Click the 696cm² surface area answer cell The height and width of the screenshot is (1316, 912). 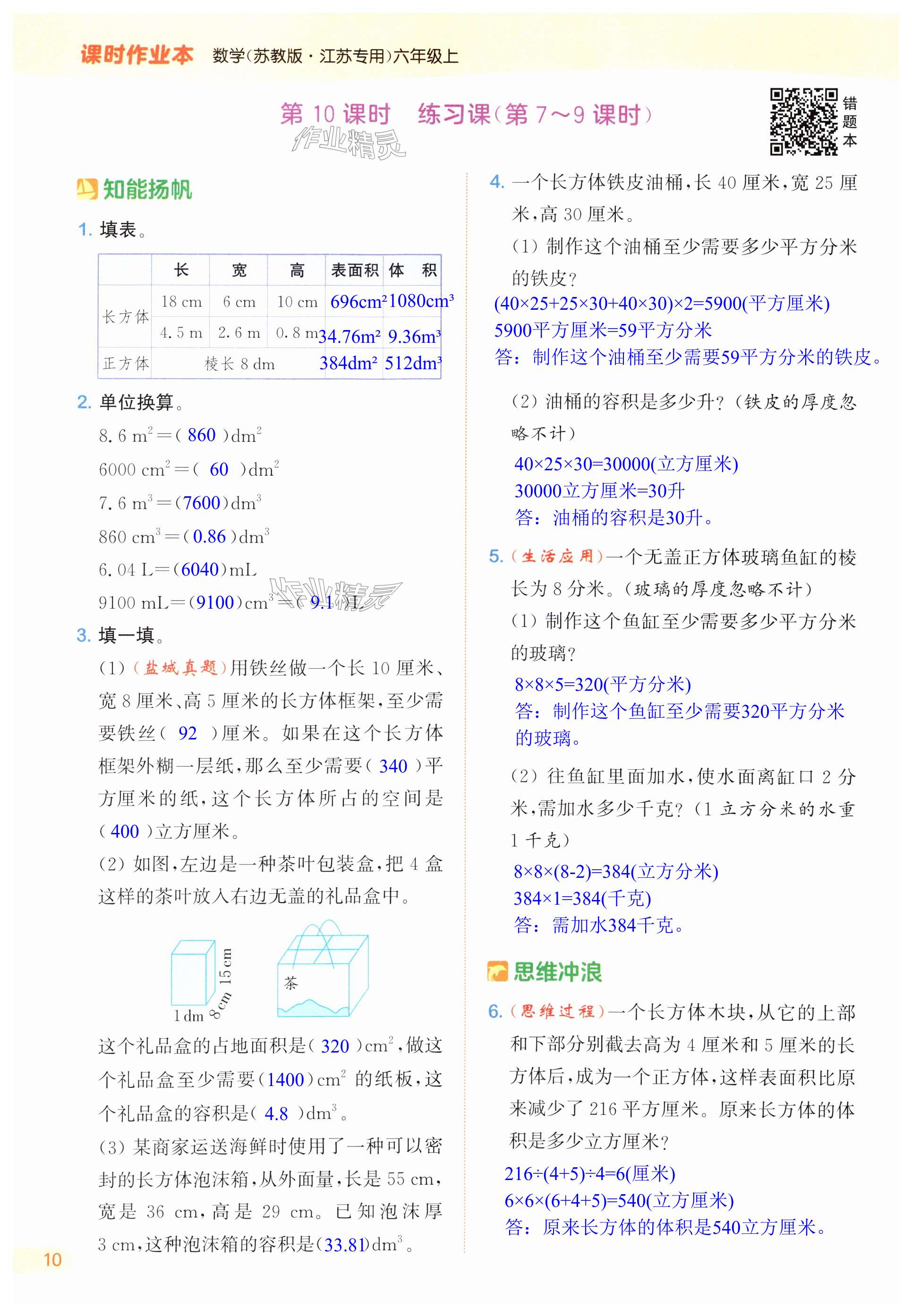pyautogui.click(x=357, y=302)
